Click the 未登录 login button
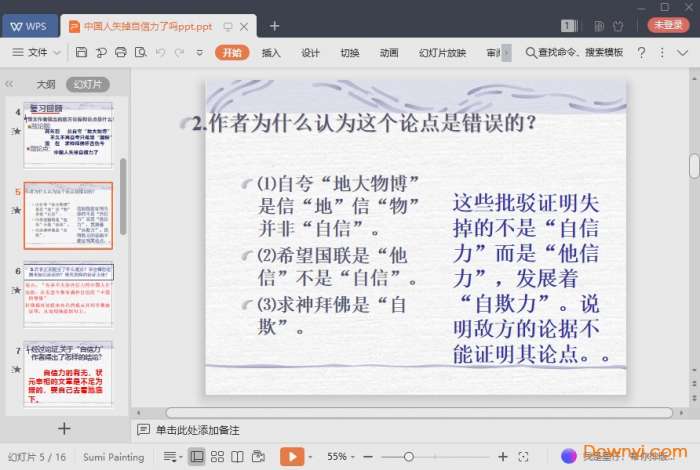Screen dimensions: 700x470 (668, 25)
